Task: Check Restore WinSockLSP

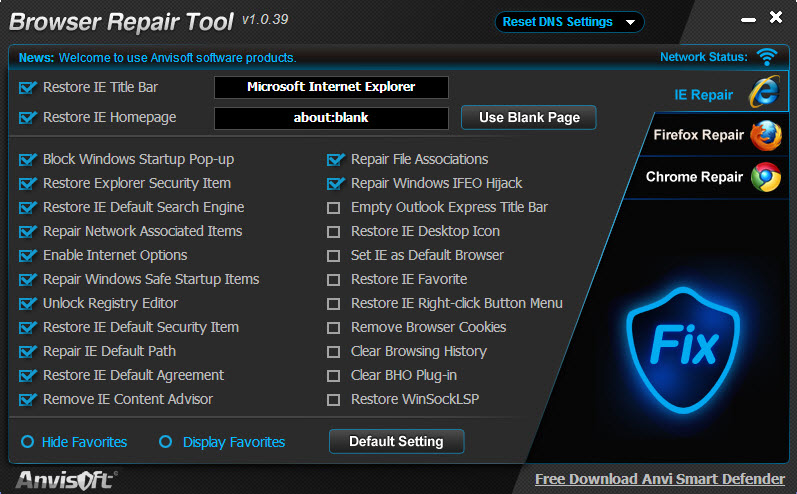Action: (333, 400)
